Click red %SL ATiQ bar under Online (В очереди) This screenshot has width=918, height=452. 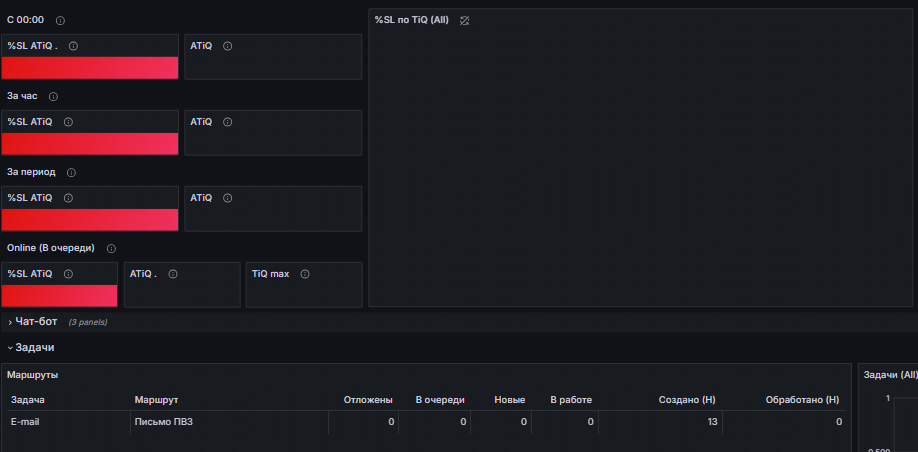[59, 295]
